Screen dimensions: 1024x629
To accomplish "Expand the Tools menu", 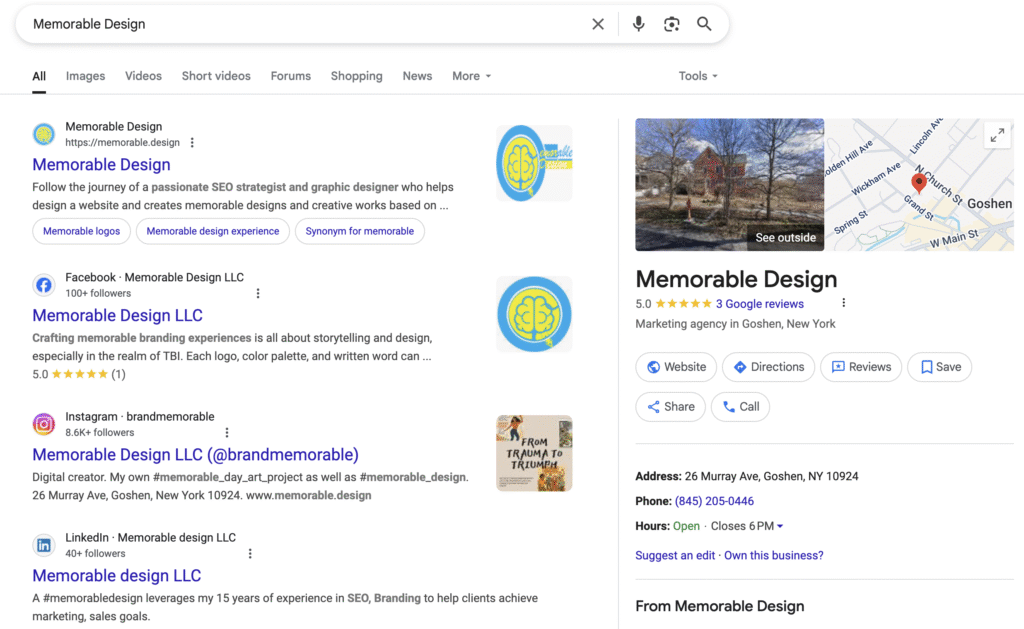I will [697, 75].
